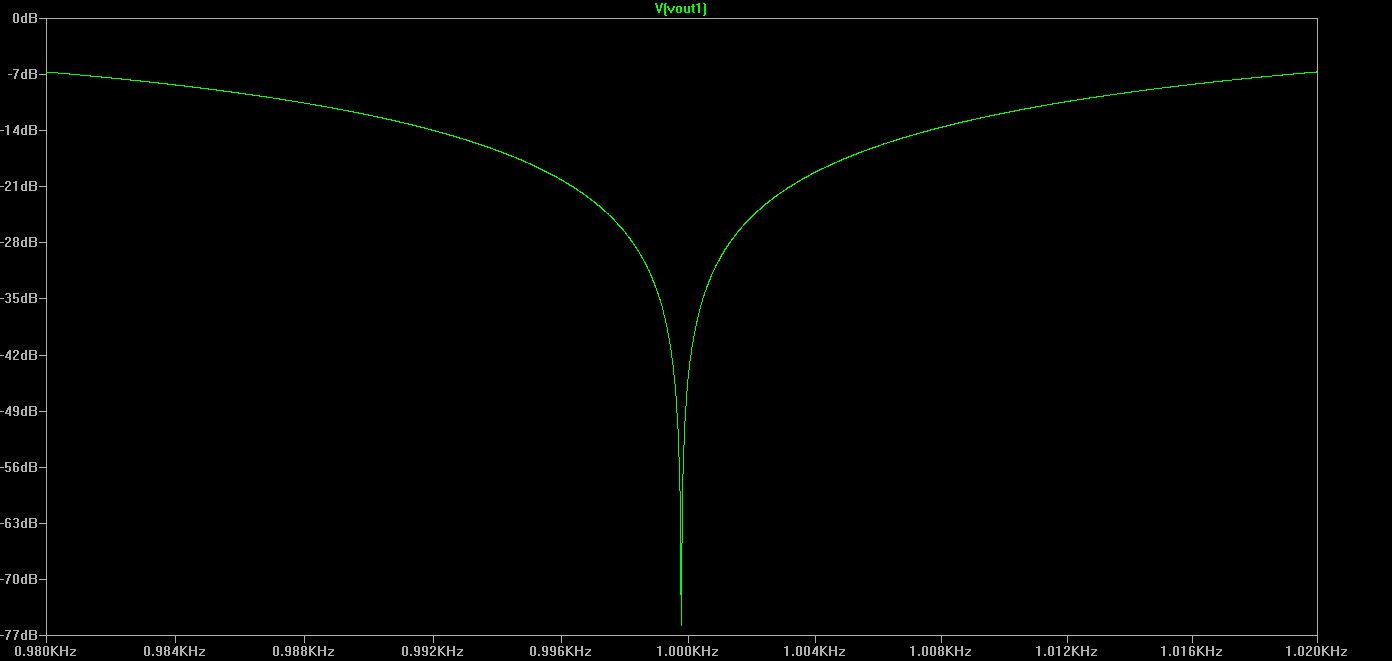Click the 1.012KHz frequency label
The width and height of the screenshot is (1392, 661).
[1068, 651]
